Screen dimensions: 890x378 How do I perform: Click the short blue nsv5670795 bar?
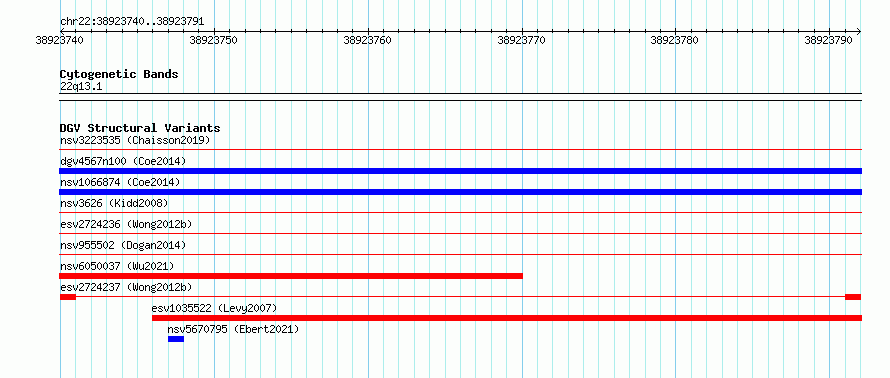[176, 339]
